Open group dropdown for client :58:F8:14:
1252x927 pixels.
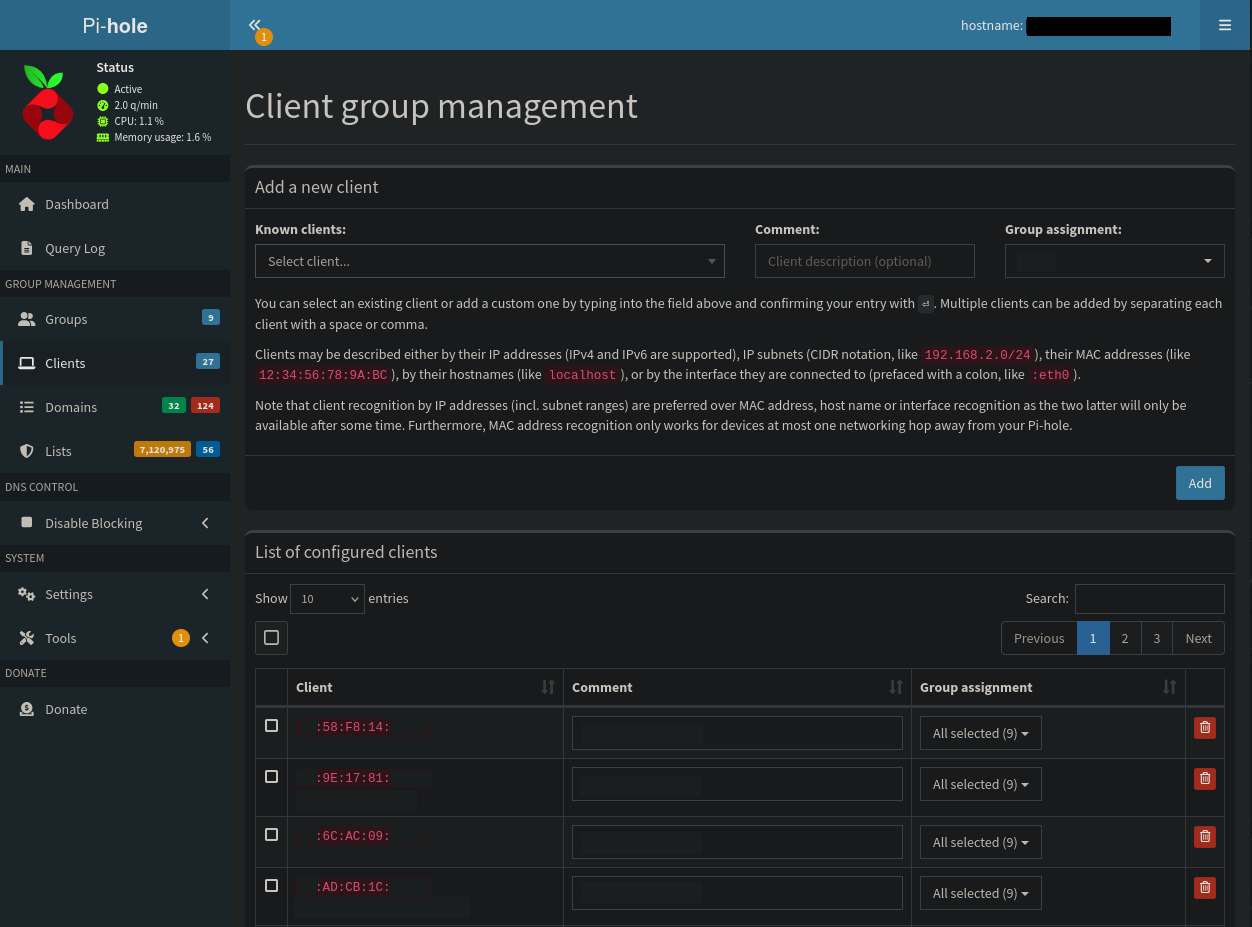point(981,733)
